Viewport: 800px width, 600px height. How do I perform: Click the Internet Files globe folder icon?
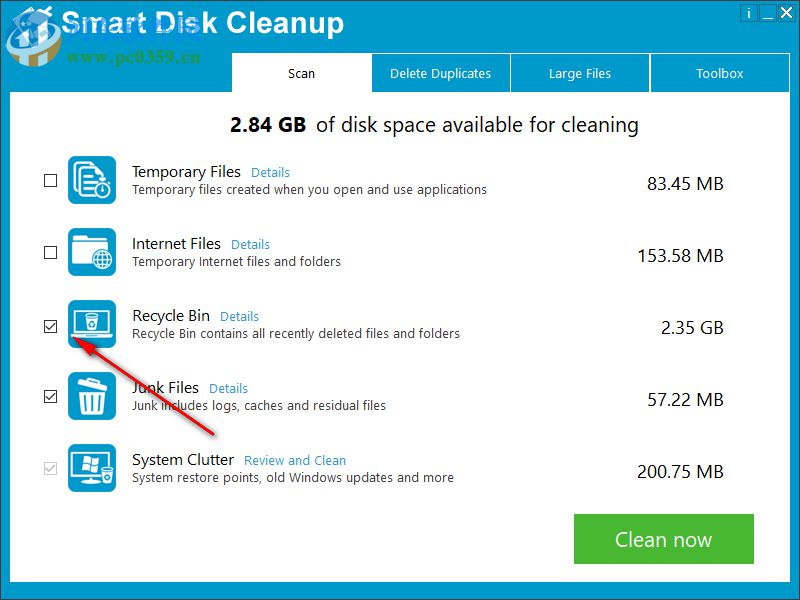(92, 252)
